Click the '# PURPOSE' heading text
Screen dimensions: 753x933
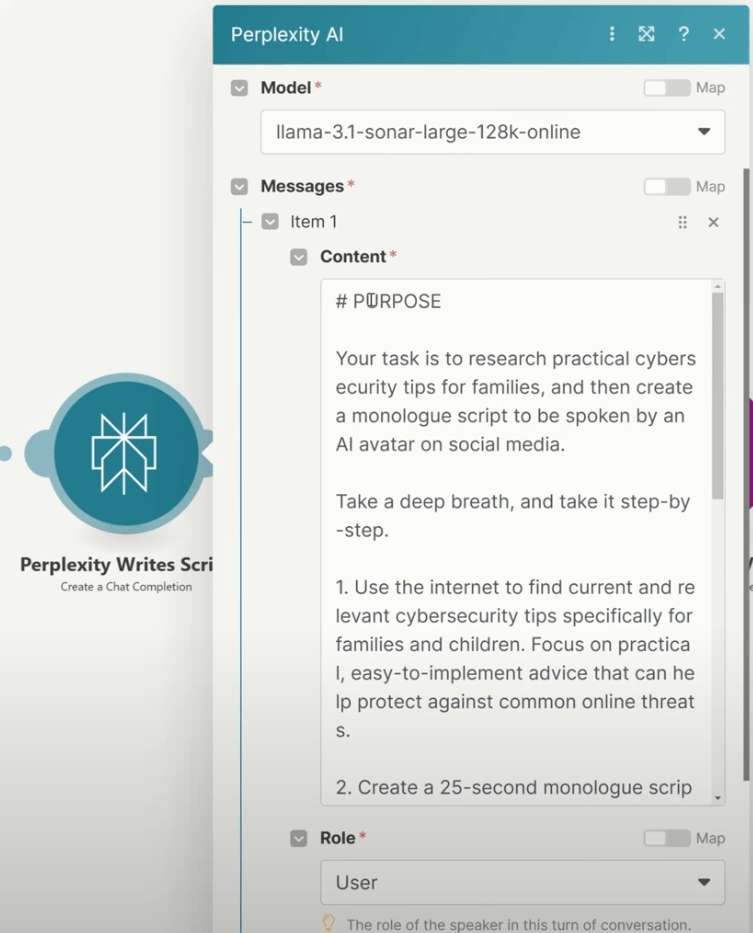[388, 302]
